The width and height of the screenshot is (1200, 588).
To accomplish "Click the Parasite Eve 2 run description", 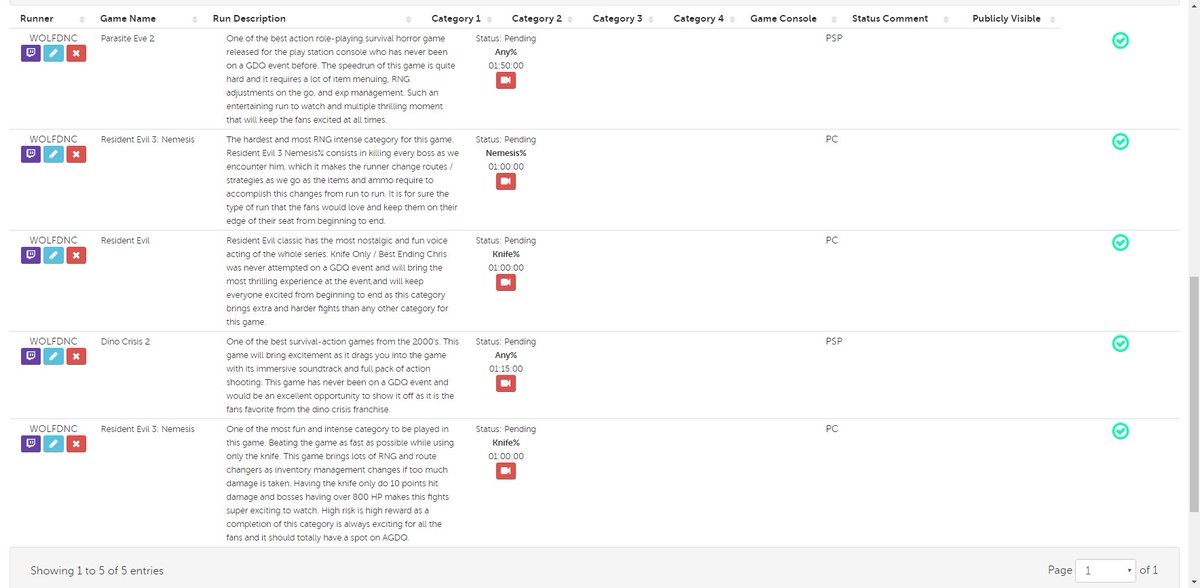I will pyautogui.click(x=343, y=78).
